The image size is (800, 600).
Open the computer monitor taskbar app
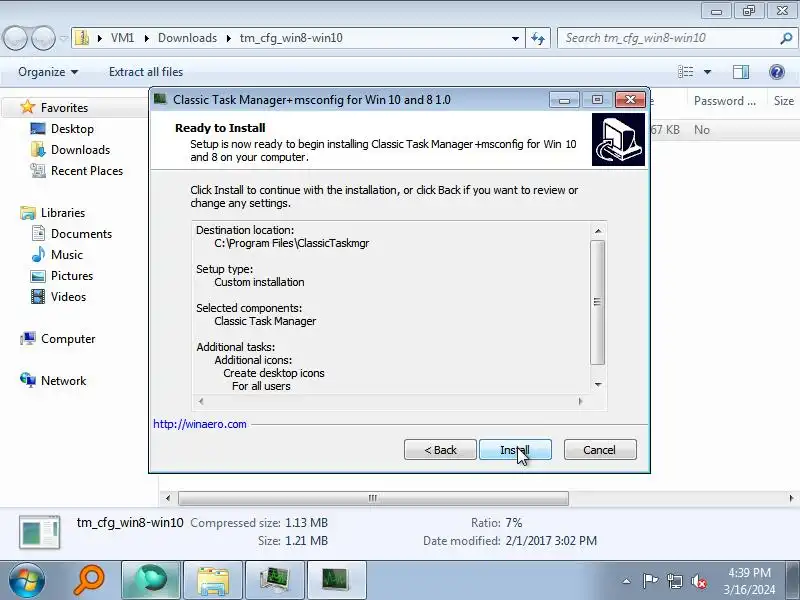275,580
